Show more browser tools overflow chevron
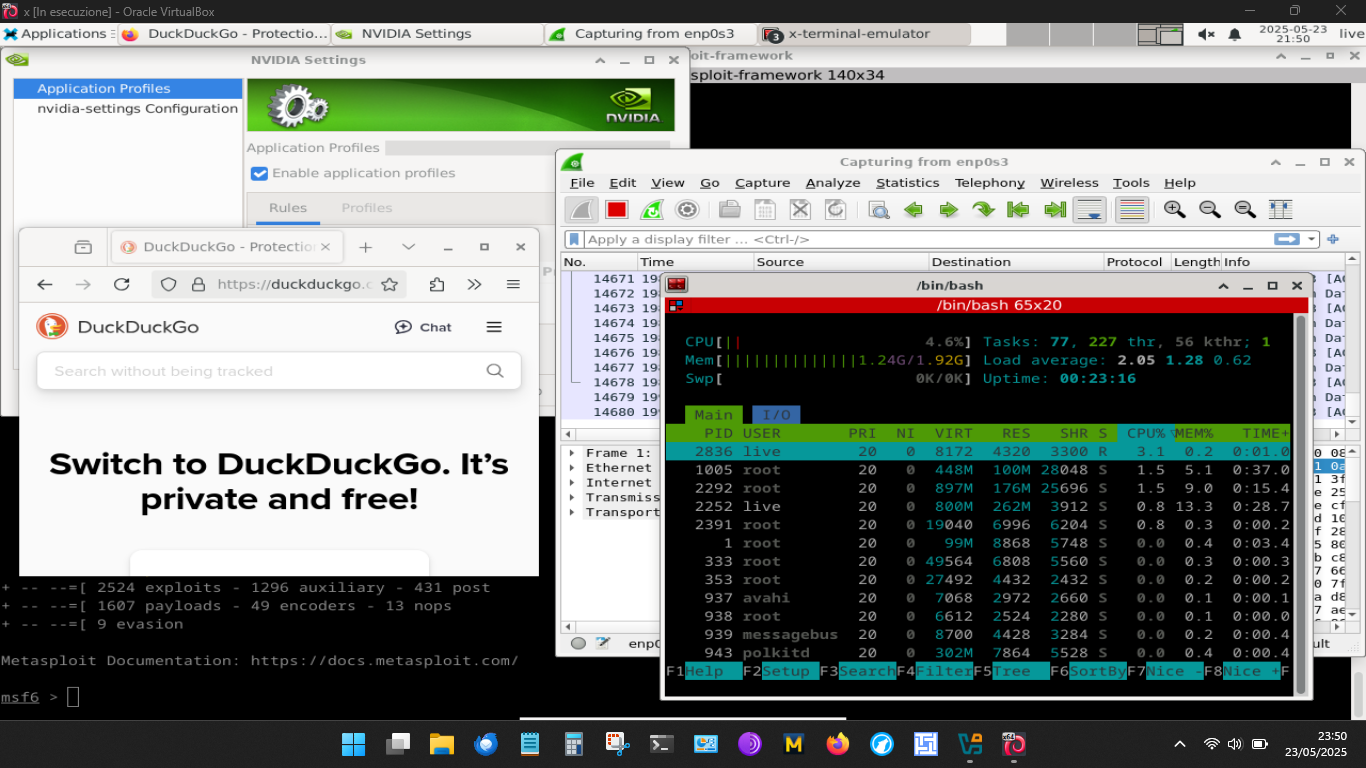Image resolution: width=1366 pixels, height=768 pixels. [474, 284]
